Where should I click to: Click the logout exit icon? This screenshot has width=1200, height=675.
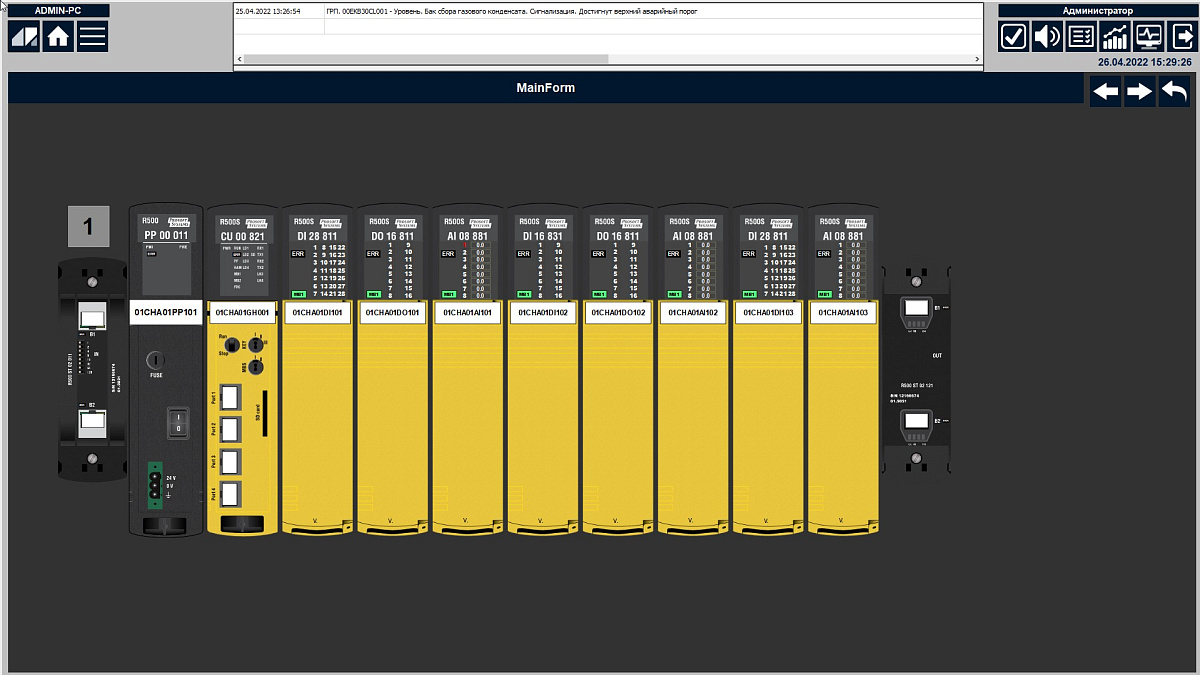coord(1181,37)
